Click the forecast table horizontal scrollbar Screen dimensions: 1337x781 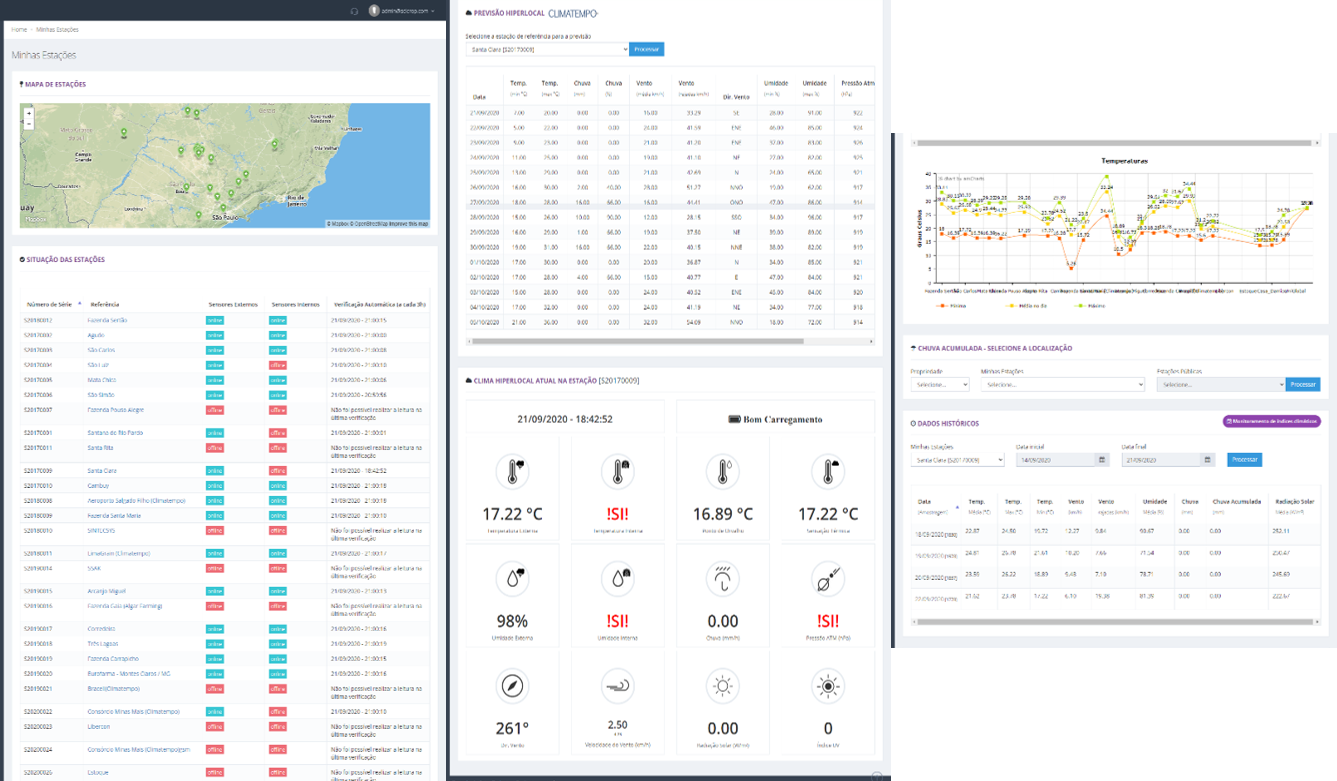click(640, 341)
